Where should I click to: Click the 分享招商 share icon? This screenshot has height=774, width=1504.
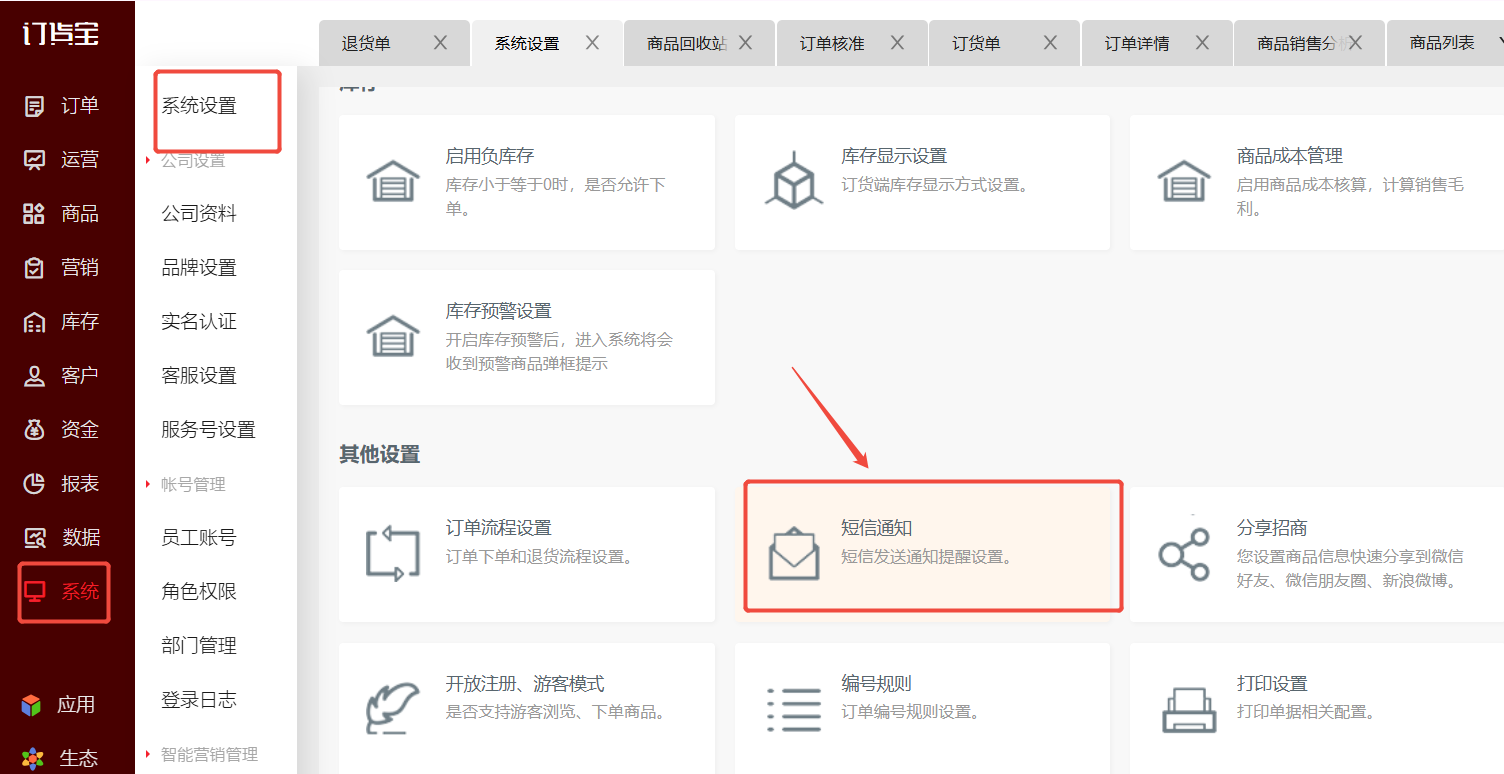click(1184, 553)
